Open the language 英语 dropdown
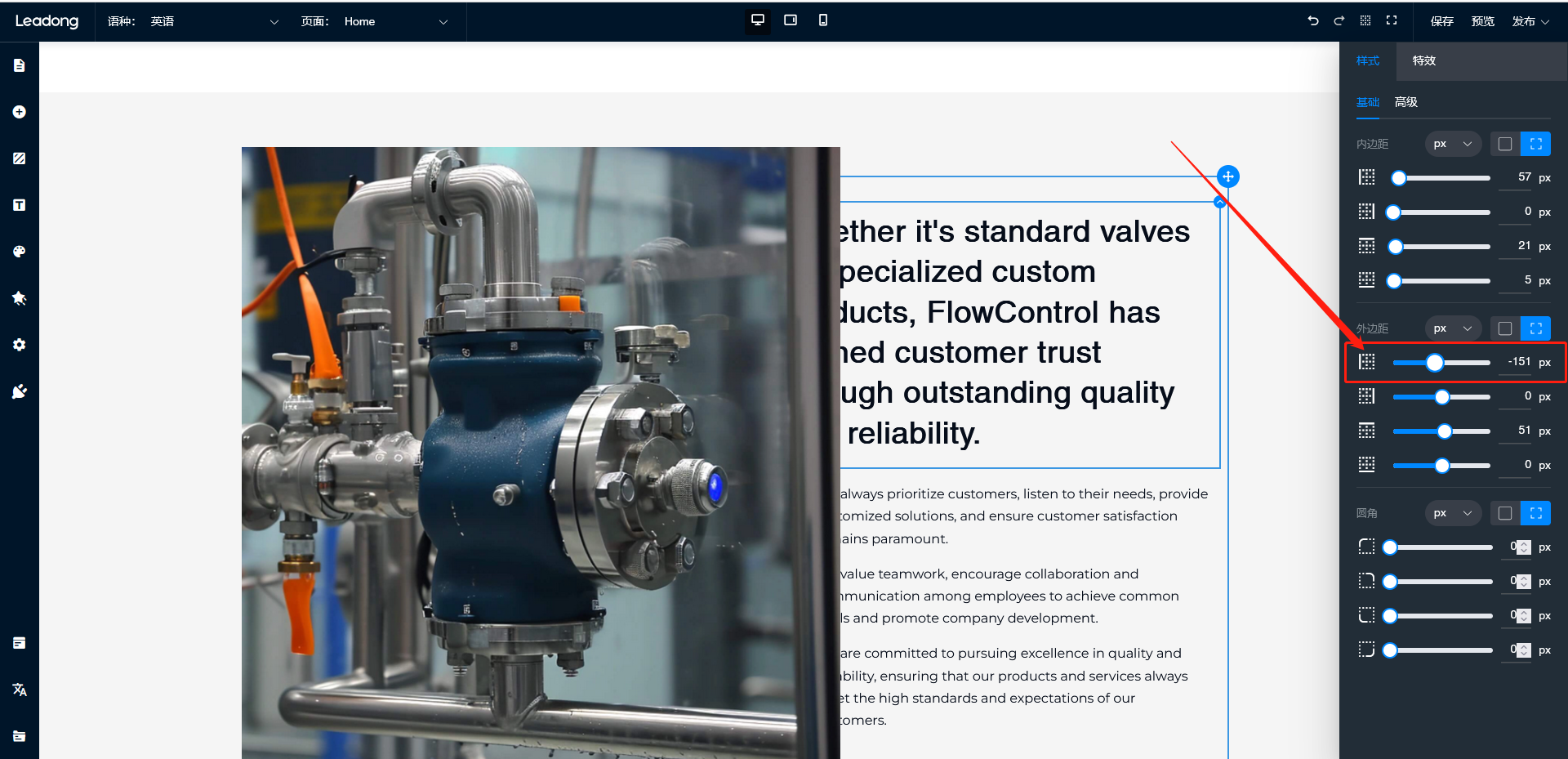 (x=214, y=21)
